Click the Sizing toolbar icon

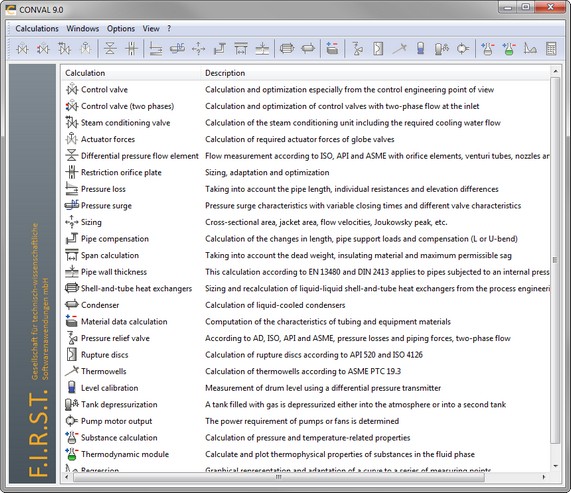tap(198, 48)
